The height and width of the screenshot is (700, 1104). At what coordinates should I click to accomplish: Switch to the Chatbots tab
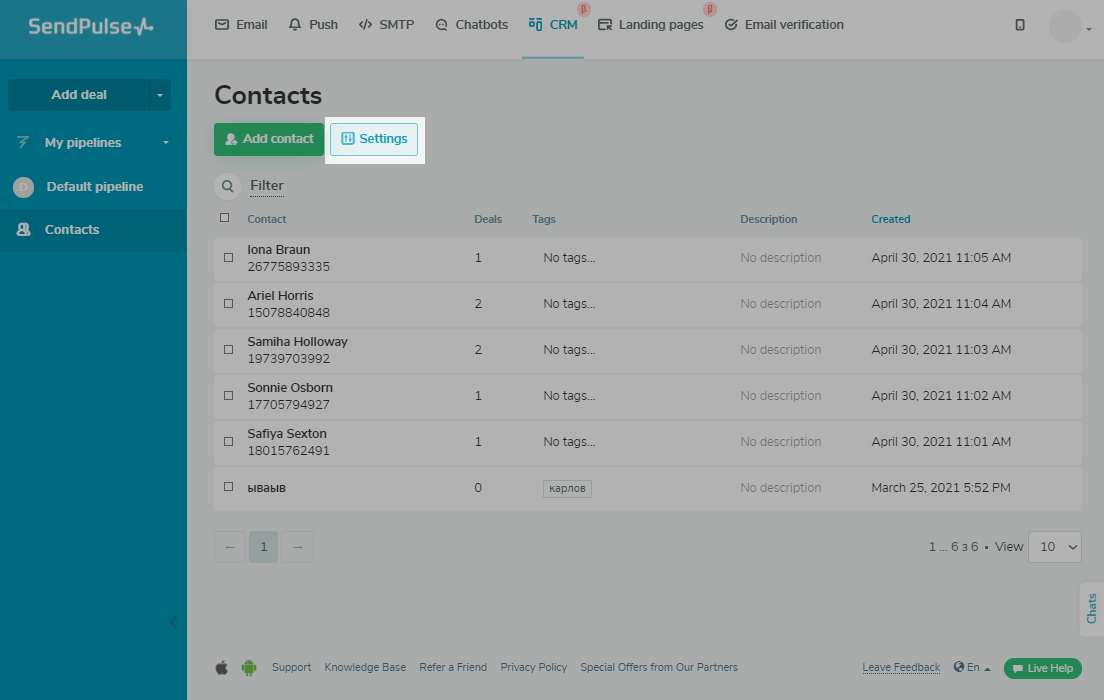click(x=472, y=25)
